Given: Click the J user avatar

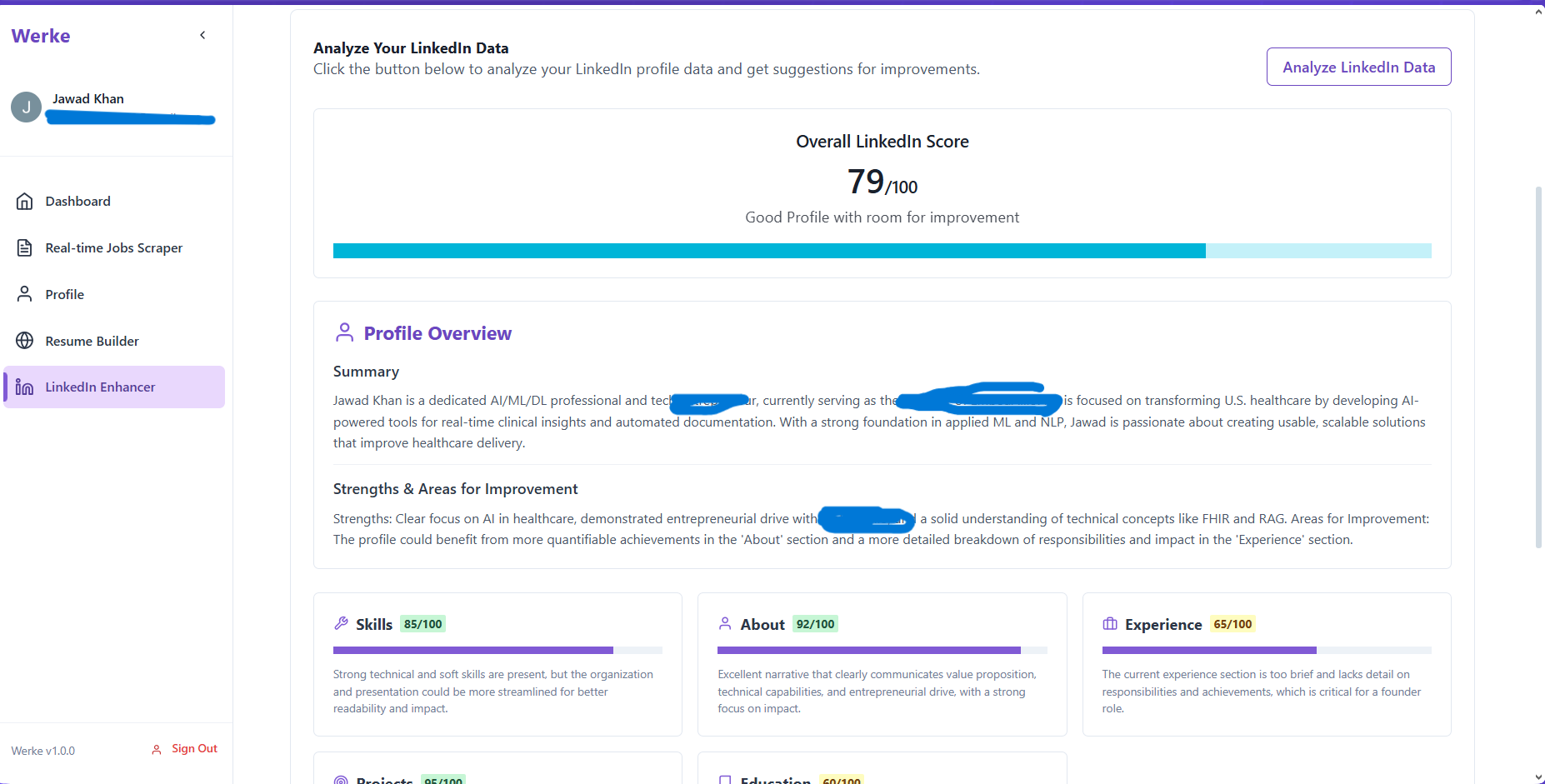Looking at the screenshot, I should click(x=26, y=107).
